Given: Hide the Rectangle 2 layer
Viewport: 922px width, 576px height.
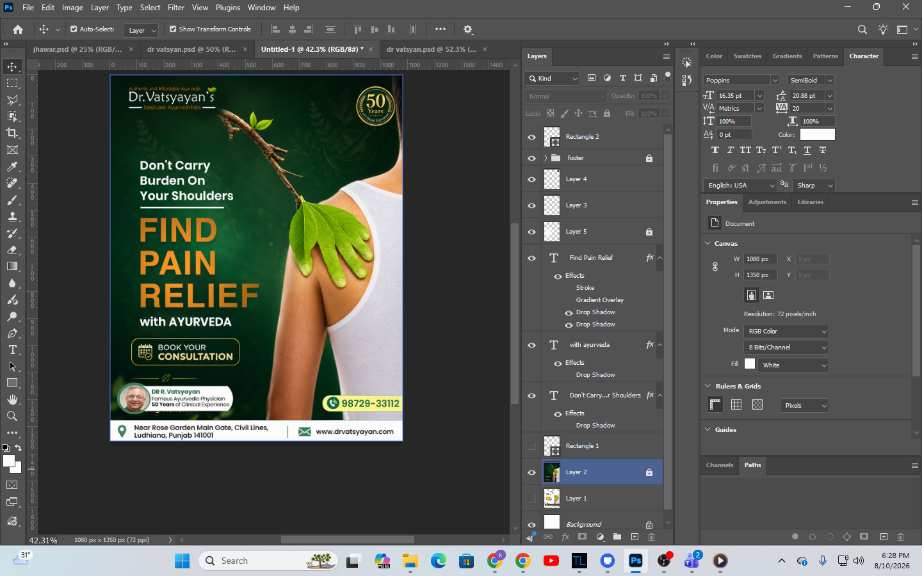Looking at the screenshot, I should coord(532,137).
